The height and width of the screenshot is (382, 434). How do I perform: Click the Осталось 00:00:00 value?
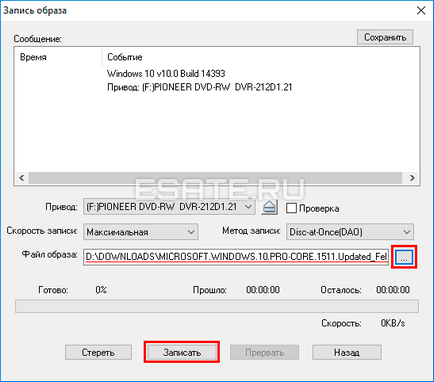click(393, 290)
